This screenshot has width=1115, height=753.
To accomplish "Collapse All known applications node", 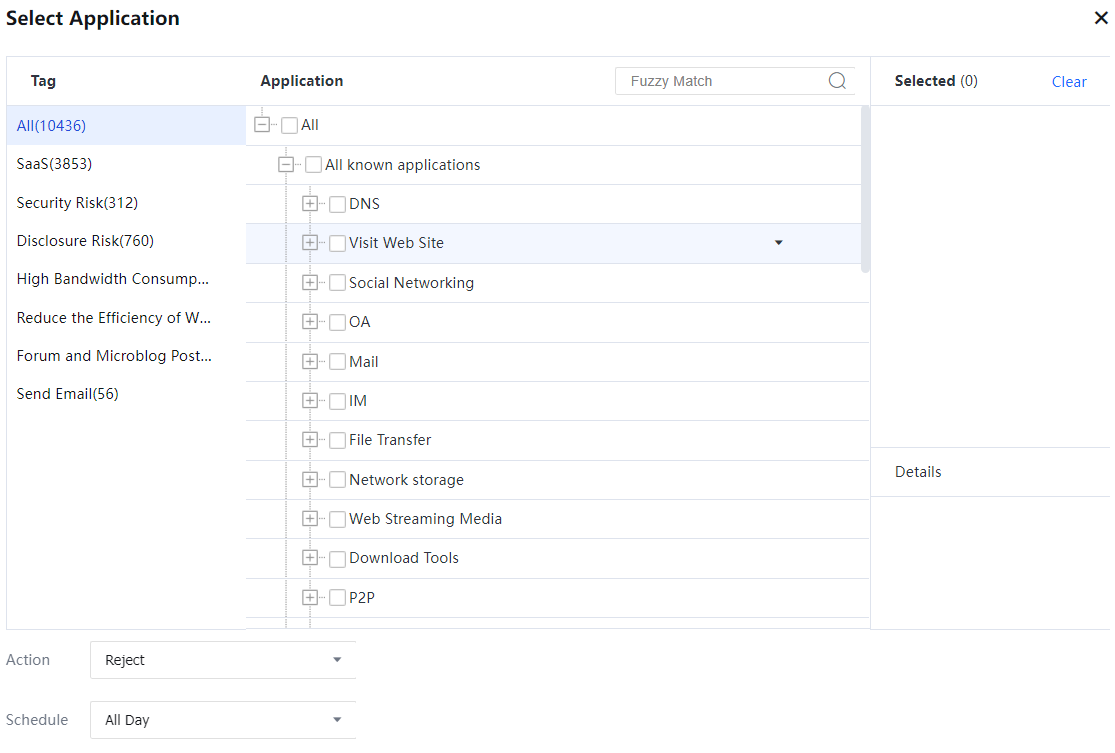I will coord(286,165).
